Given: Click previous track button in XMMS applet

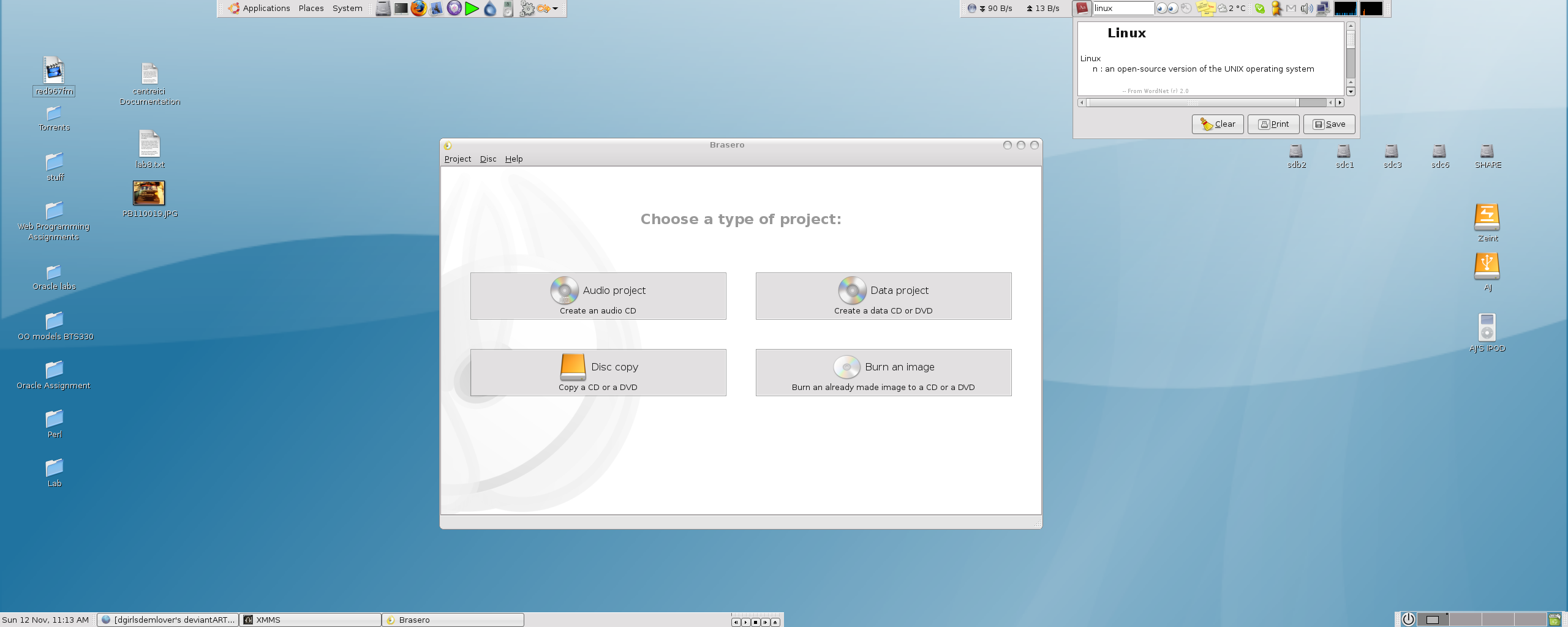Looking at the screenshot, I should pyautogui.click(x=736, y=622).
